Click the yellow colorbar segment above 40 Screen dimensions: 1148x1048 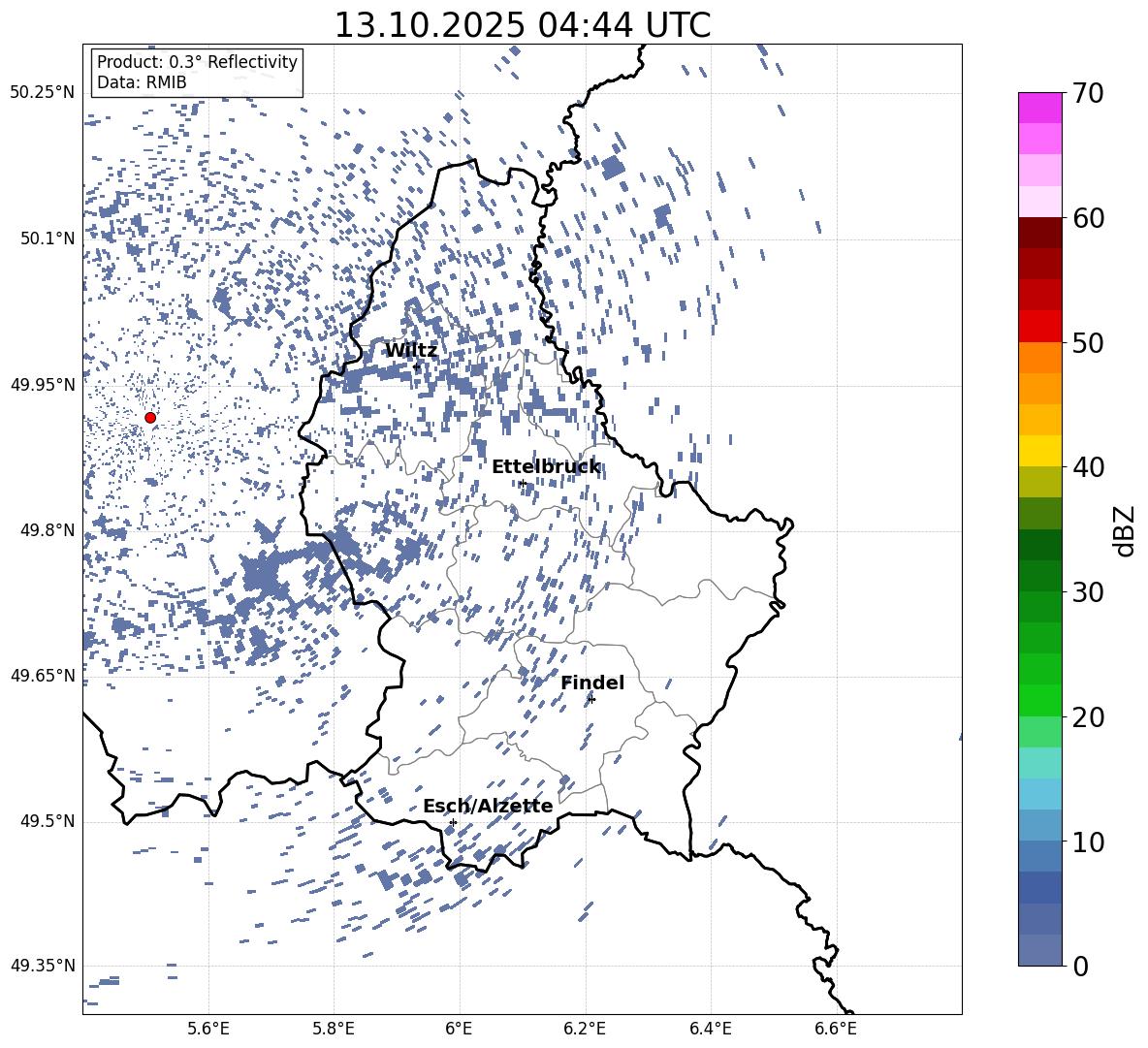pos(1040,451)
